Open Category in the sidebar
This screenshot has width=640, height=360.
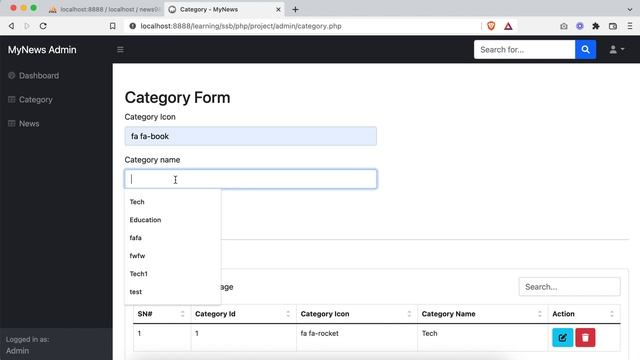[x=36, y=100]
